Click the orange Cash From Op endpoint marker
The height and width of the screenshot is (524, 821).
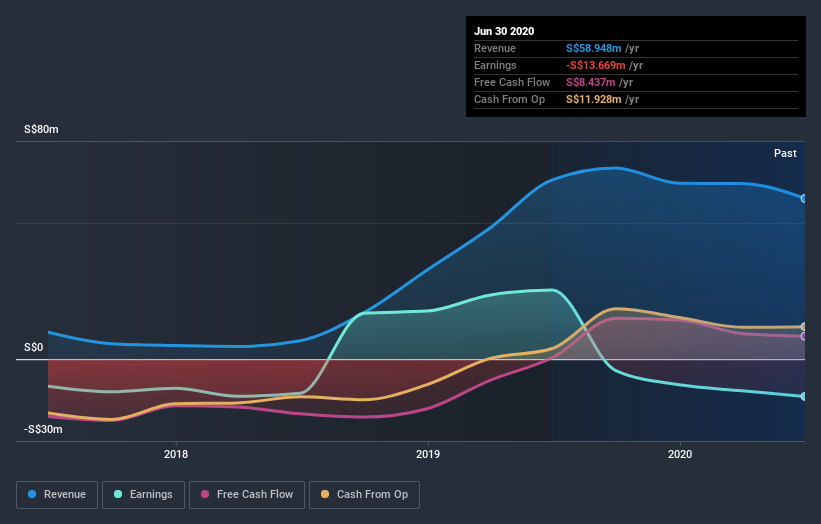pyautogui.click(x=803, y=327)
